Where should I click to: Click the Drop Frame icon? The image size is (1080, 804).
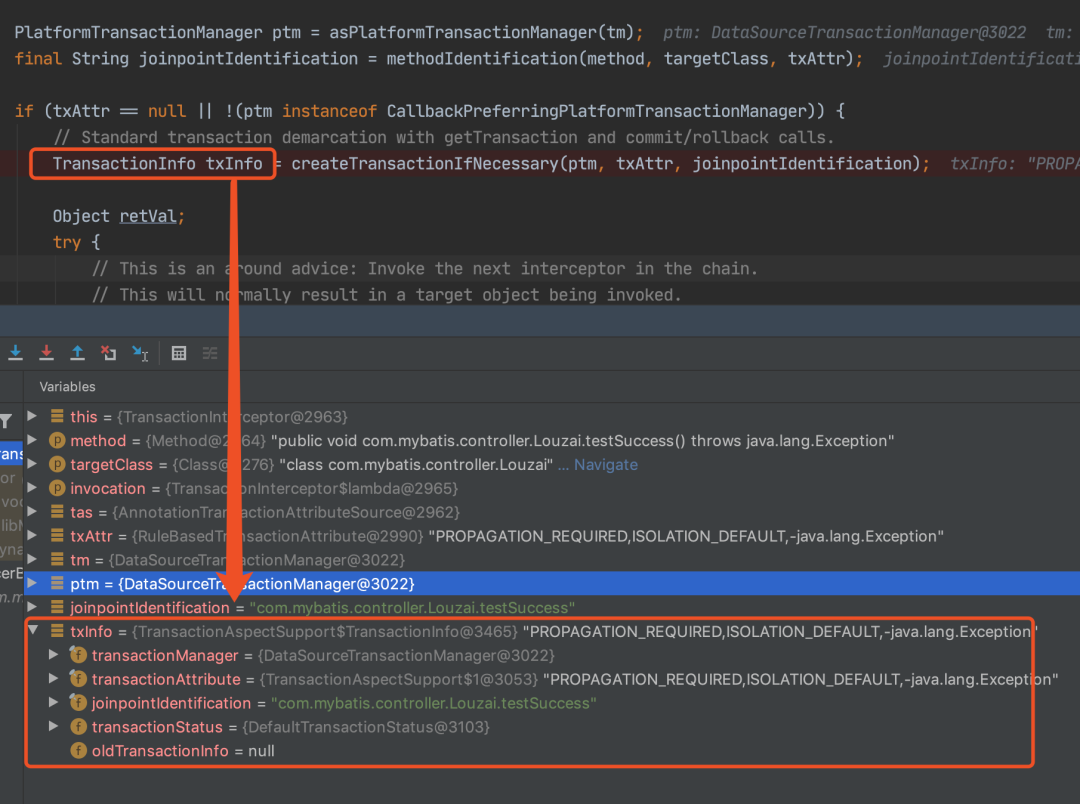(x=108, y=353)
